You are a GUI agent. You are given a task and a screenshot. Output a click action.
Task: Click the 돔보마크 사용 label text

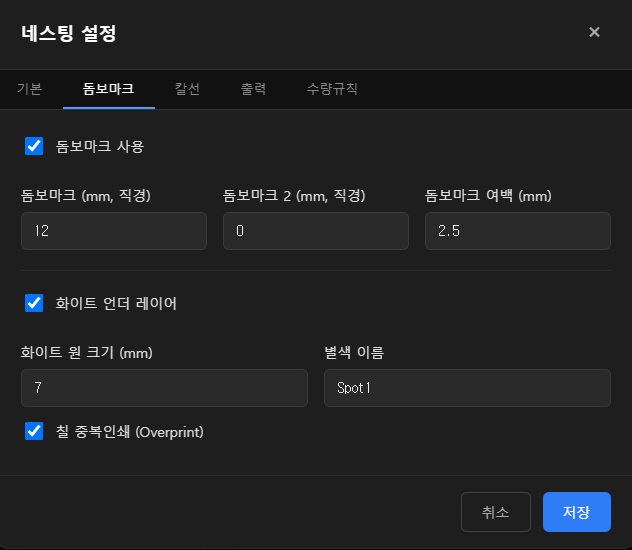tap(100, 146)
